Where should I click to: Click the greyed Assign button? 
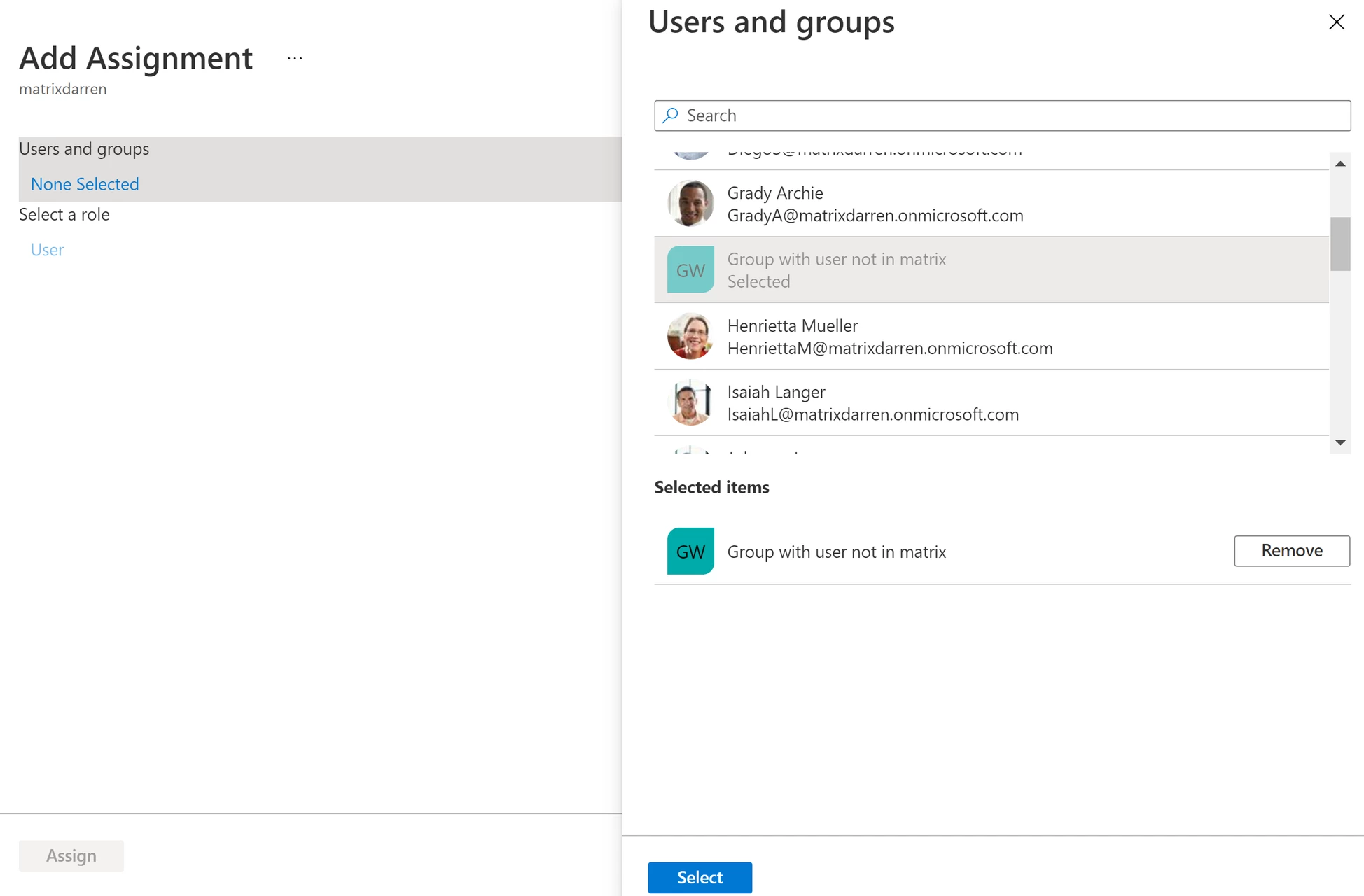71,855
